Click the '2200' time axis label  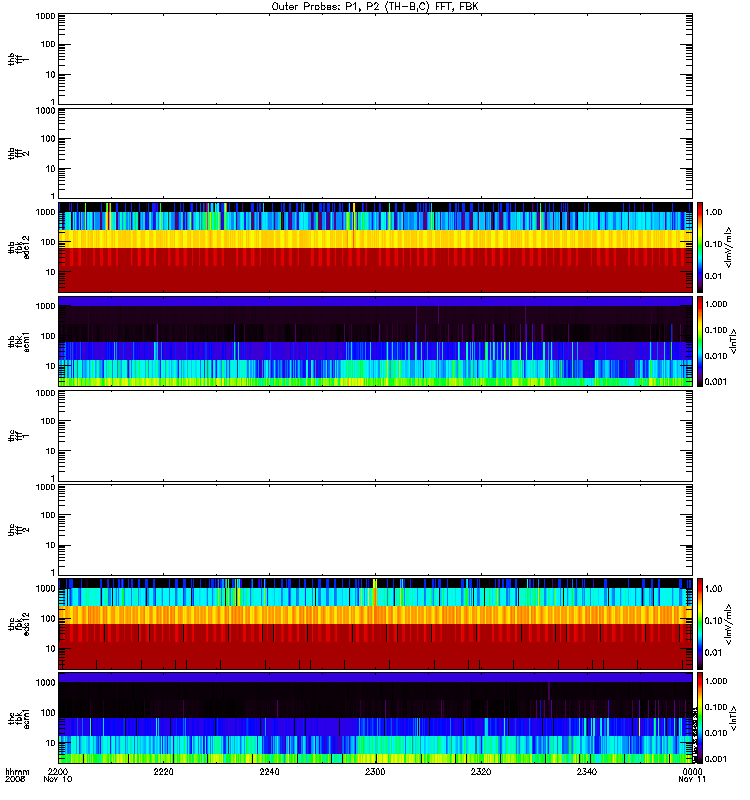(x=58, y=771)
